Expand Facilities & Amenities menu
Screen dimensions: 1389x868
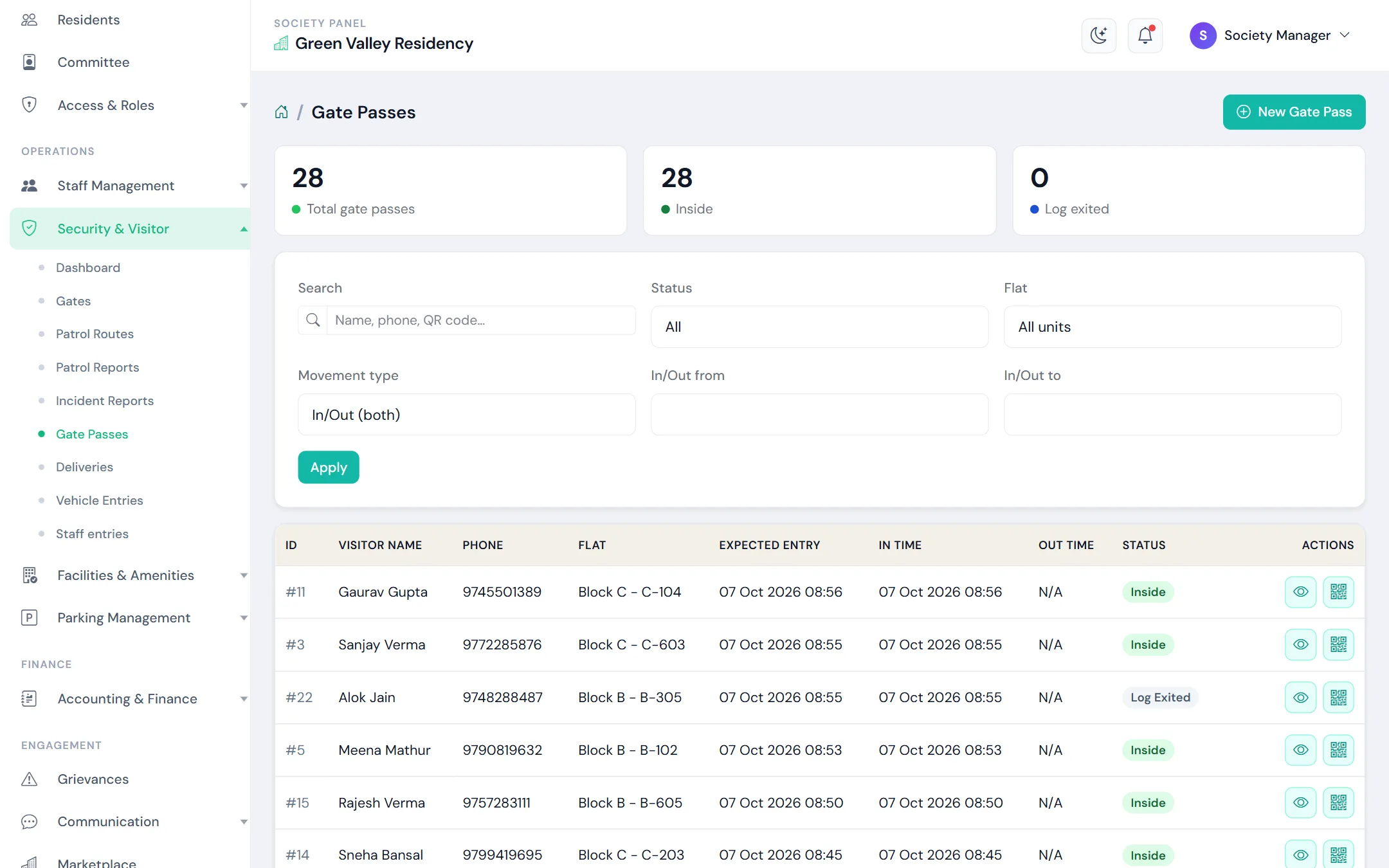[x=129, y=575]
